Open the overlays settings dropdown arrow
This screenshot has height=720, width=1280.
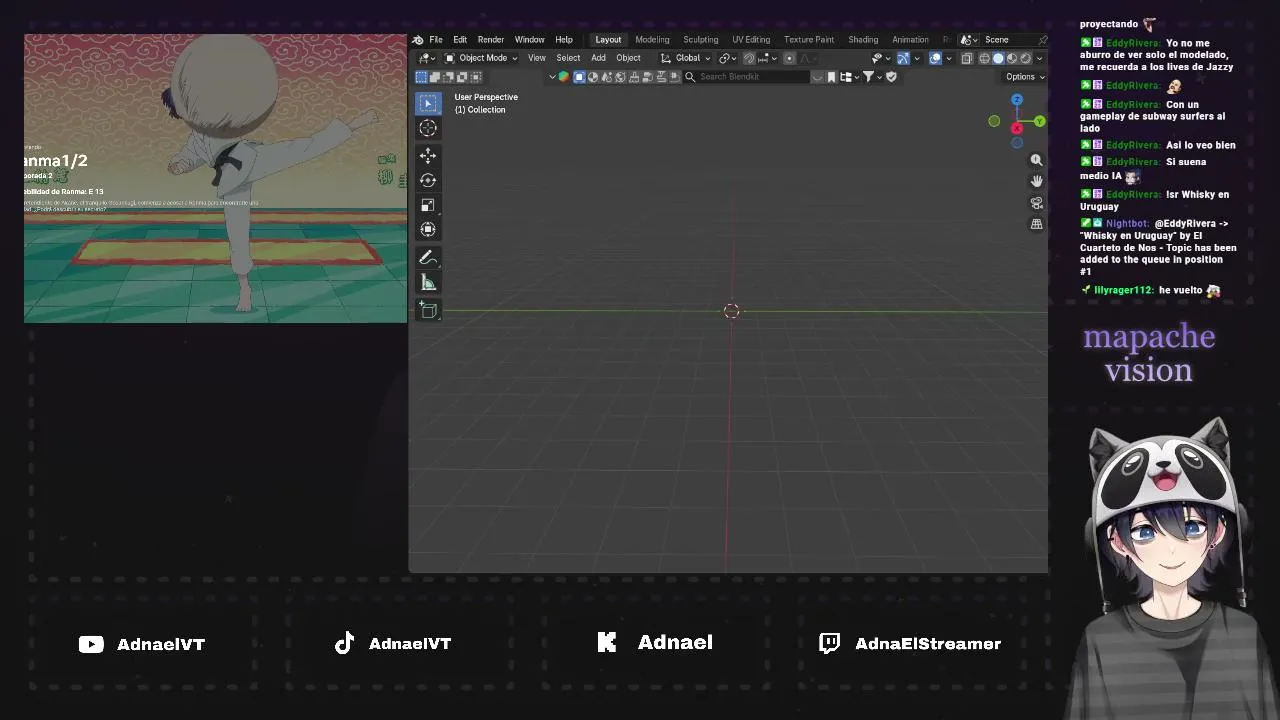[x=948, y=58]
